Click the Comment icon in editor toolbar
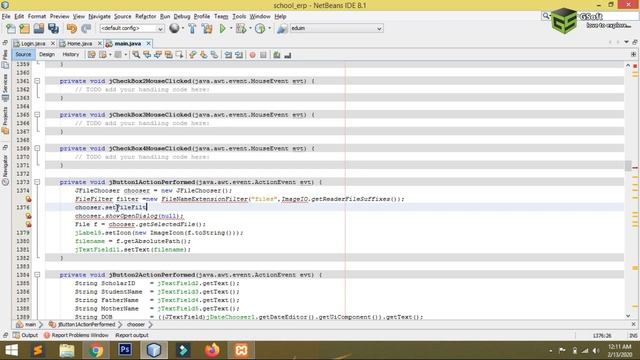This screenshot has width=640, height=360. (x=277, y=55)
